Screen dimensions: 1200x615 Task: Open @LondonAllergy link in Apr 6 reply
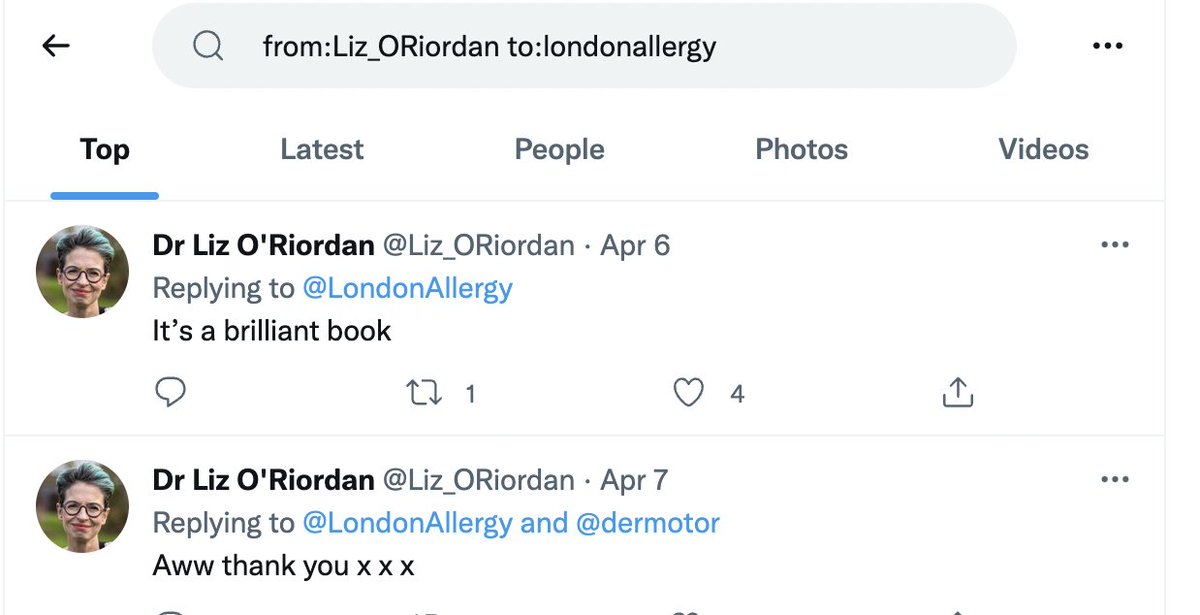click(x=407, y=289)
